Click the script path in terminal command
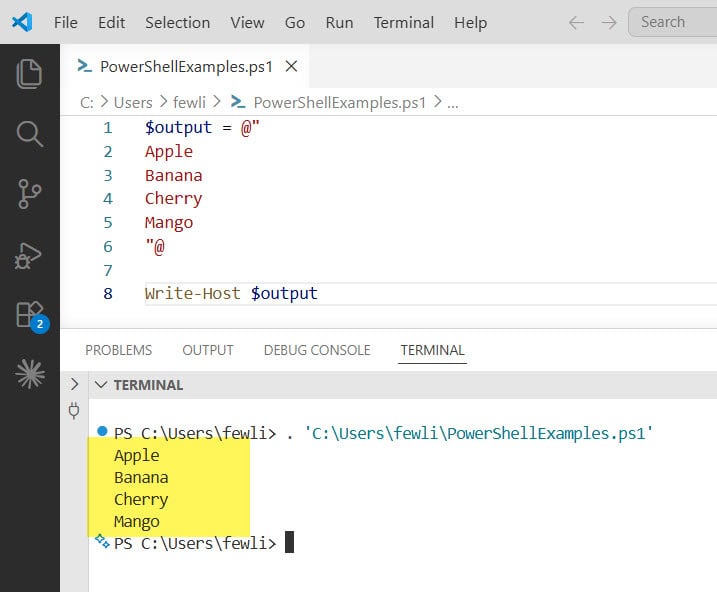717x592 pixels. [479, 433]
